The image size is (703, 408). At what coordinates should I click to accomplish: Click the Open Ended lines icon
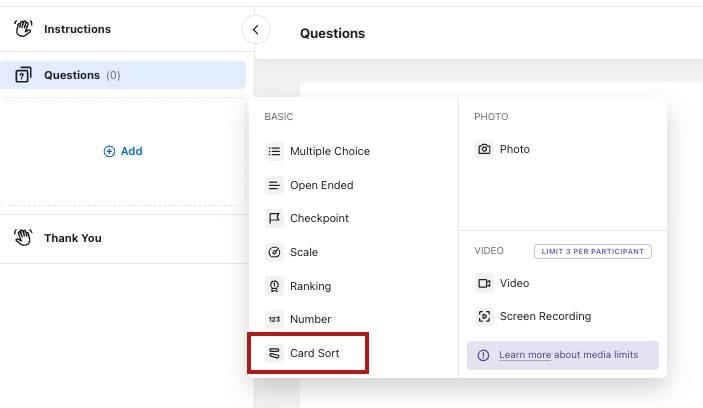point(274,185)
